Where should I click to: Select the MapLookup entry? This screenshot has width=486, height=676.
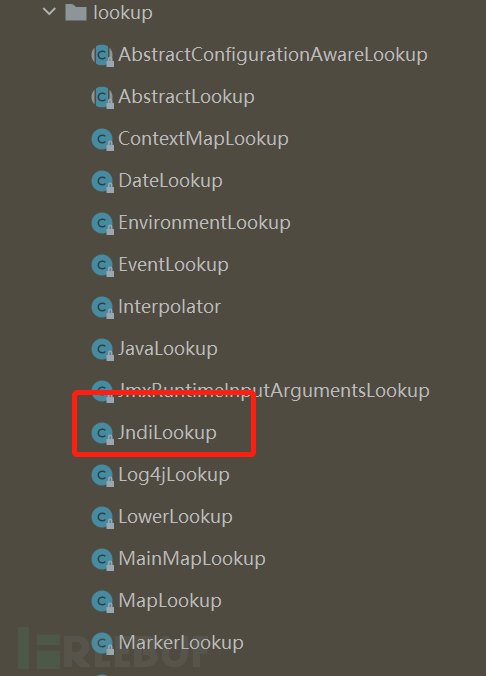(x=170, y=601)
